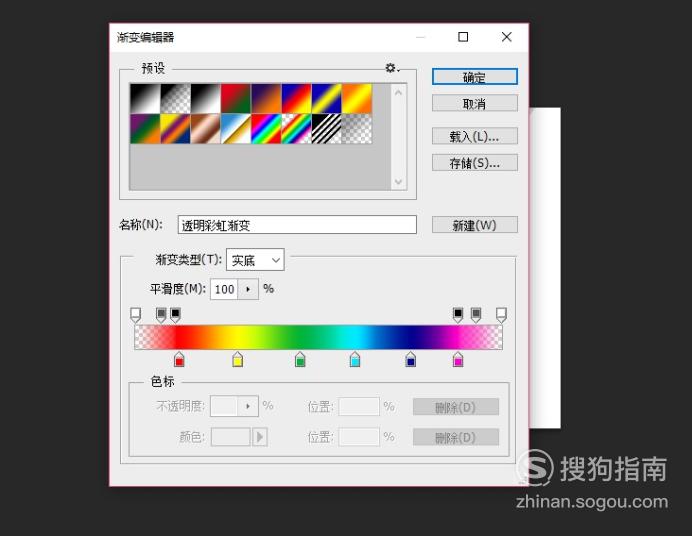
Task: Pick the chrome gradient preset
Action: (x=236, y=128)
